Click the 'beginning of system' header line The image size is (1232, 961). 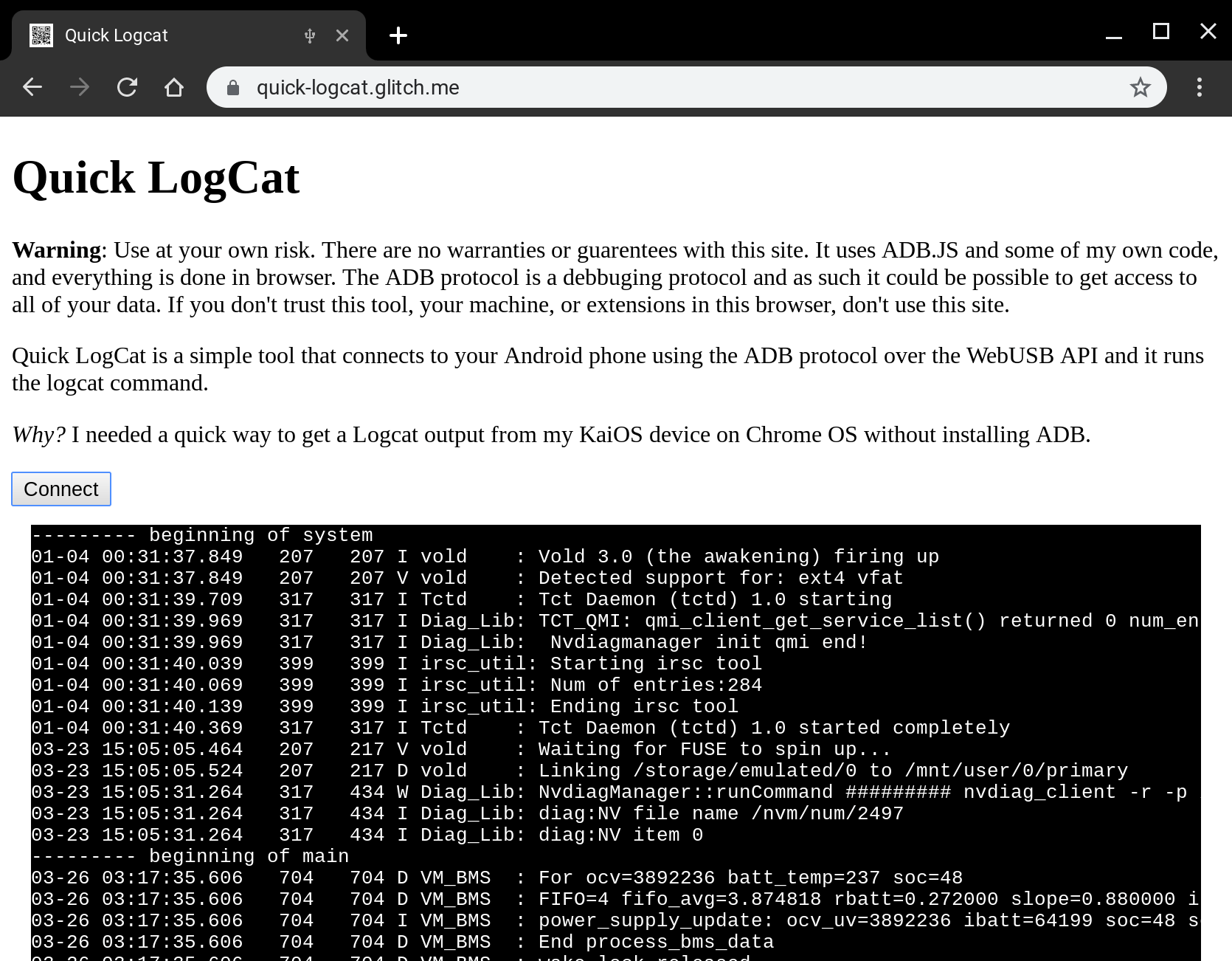pyautogui.click(x=201, y=534)
